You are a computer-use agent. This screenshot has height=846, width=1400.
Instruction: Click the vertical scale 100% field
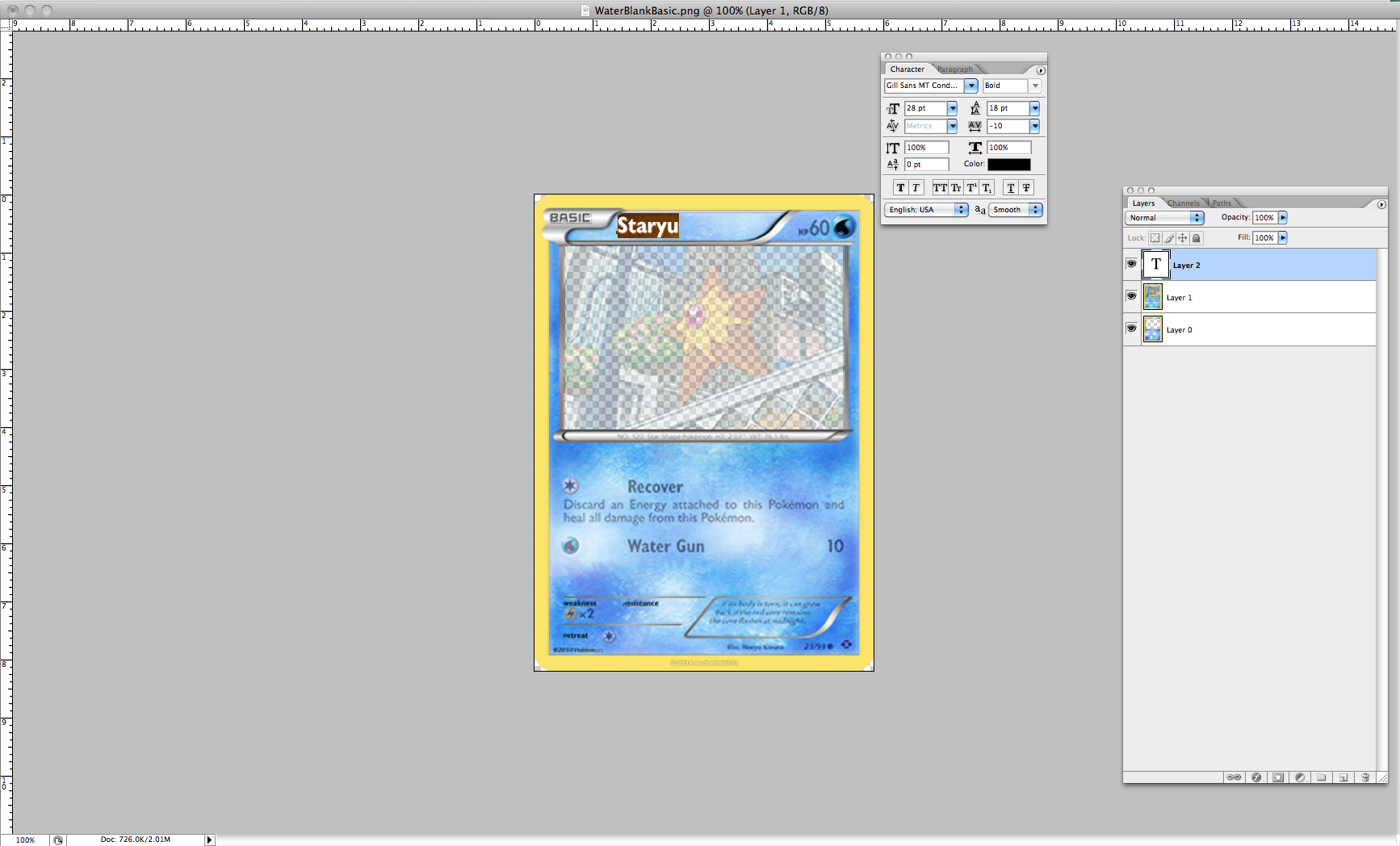click(926, 148)
